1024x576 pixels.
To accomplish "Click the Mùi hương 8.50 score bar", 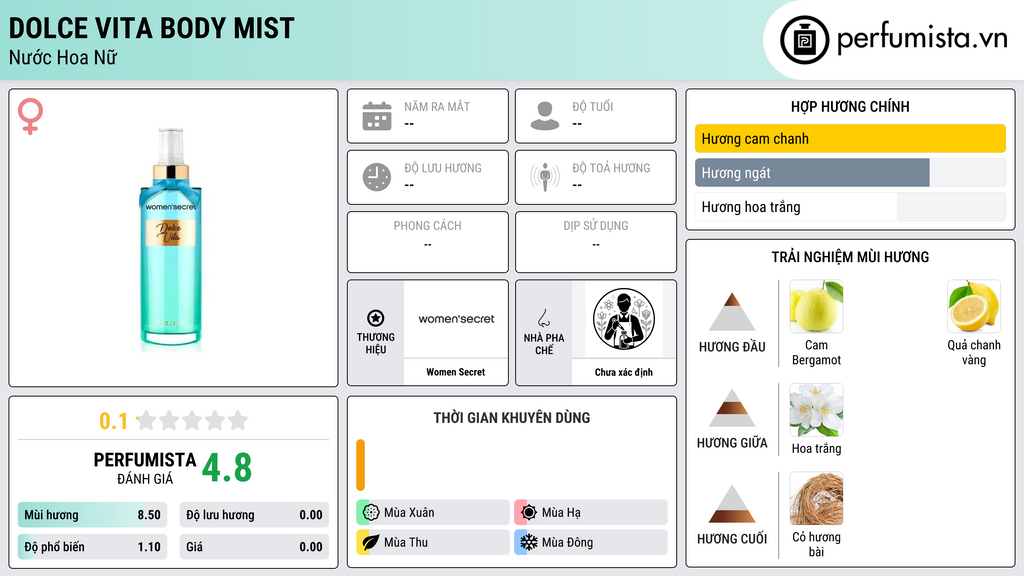I will pyautogui.click(x=92, y=515).
